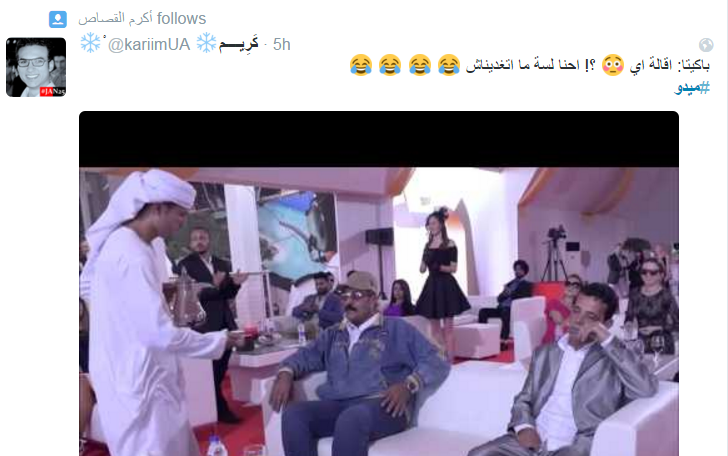Click the snowflake emoji beside the name كَرِيـــم

pos(206,43)
